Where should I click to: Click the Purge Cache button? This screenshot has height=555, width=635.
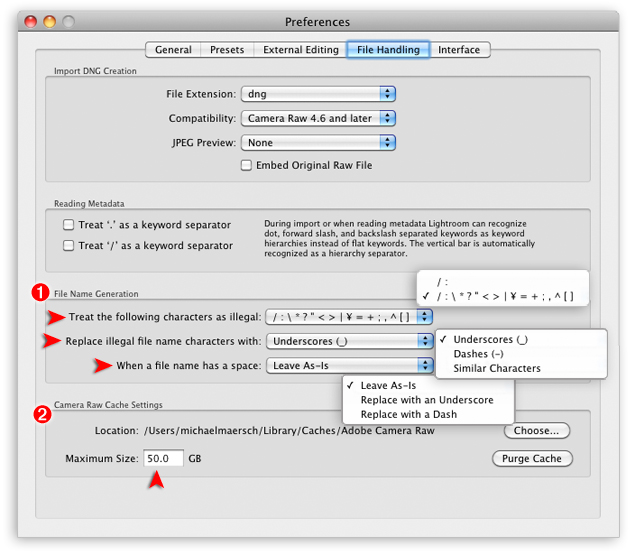pos(532,459)
